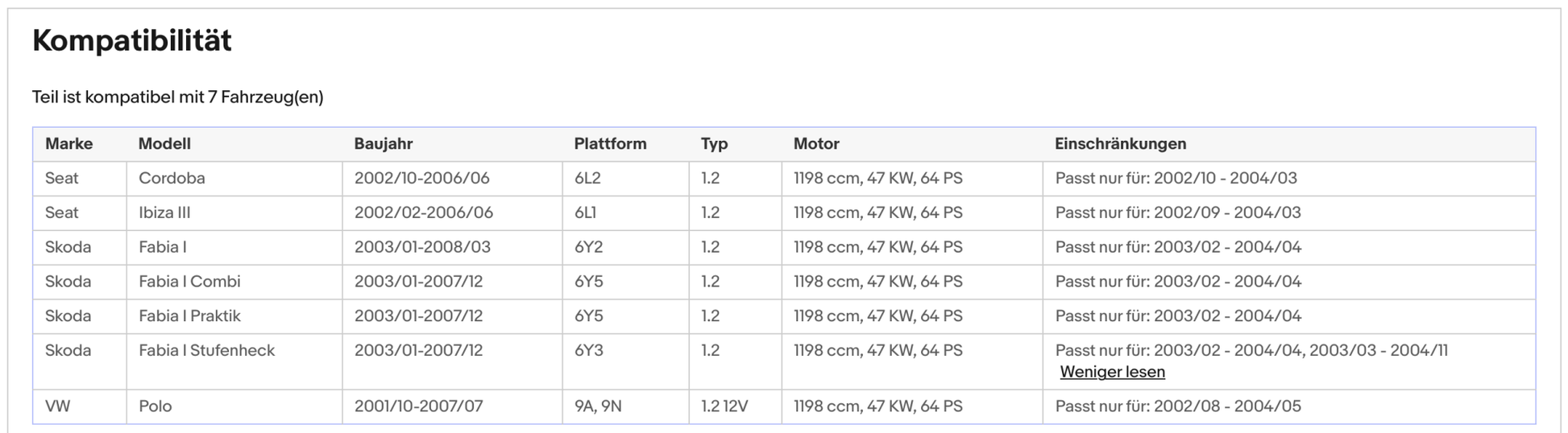
Task: Click the 'Baujahr' column header
Action: pyautogui.click(x=383, y=144)
